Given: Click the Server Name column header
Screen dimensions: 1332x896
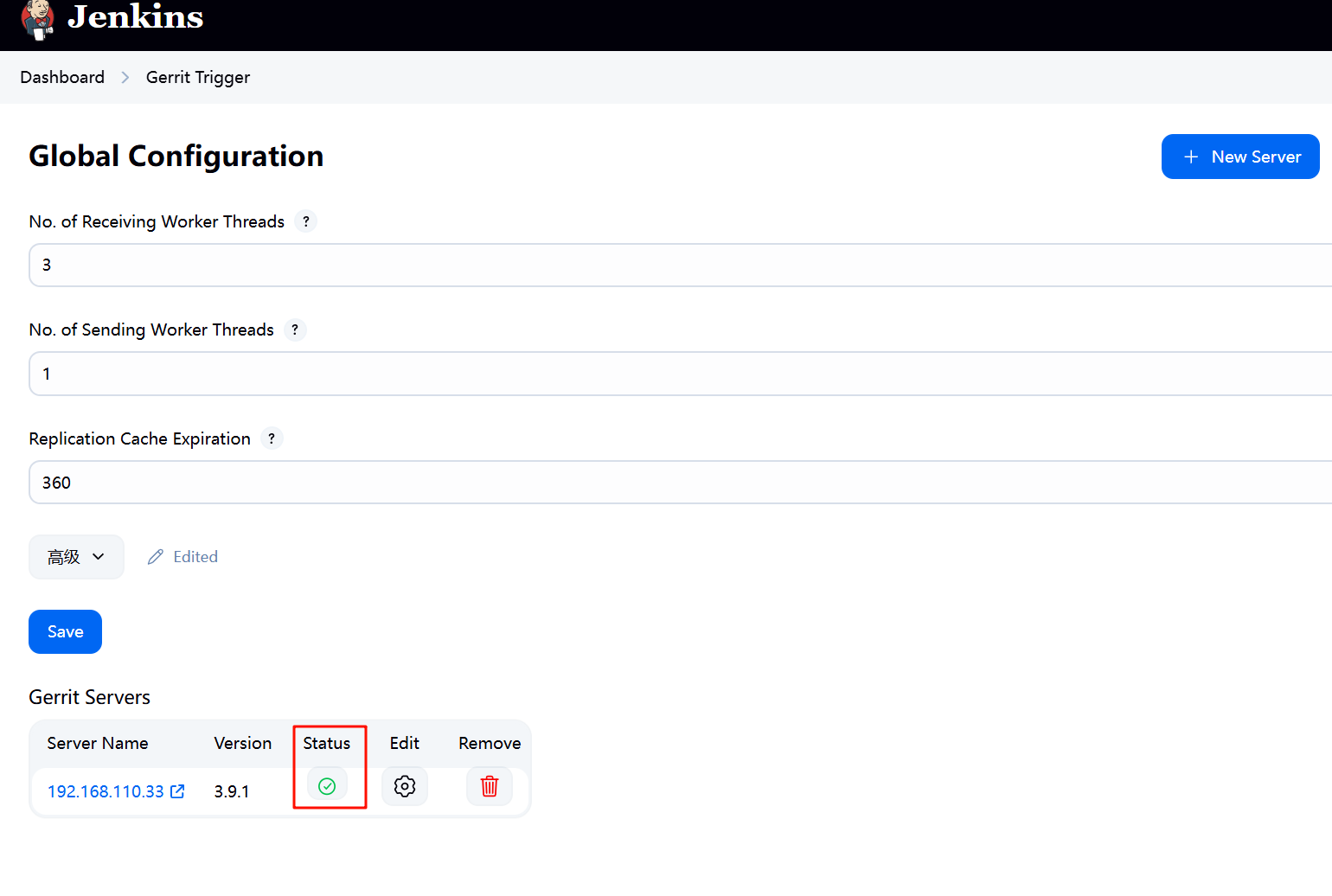Looking at the screenshot, I should point(98,743).
